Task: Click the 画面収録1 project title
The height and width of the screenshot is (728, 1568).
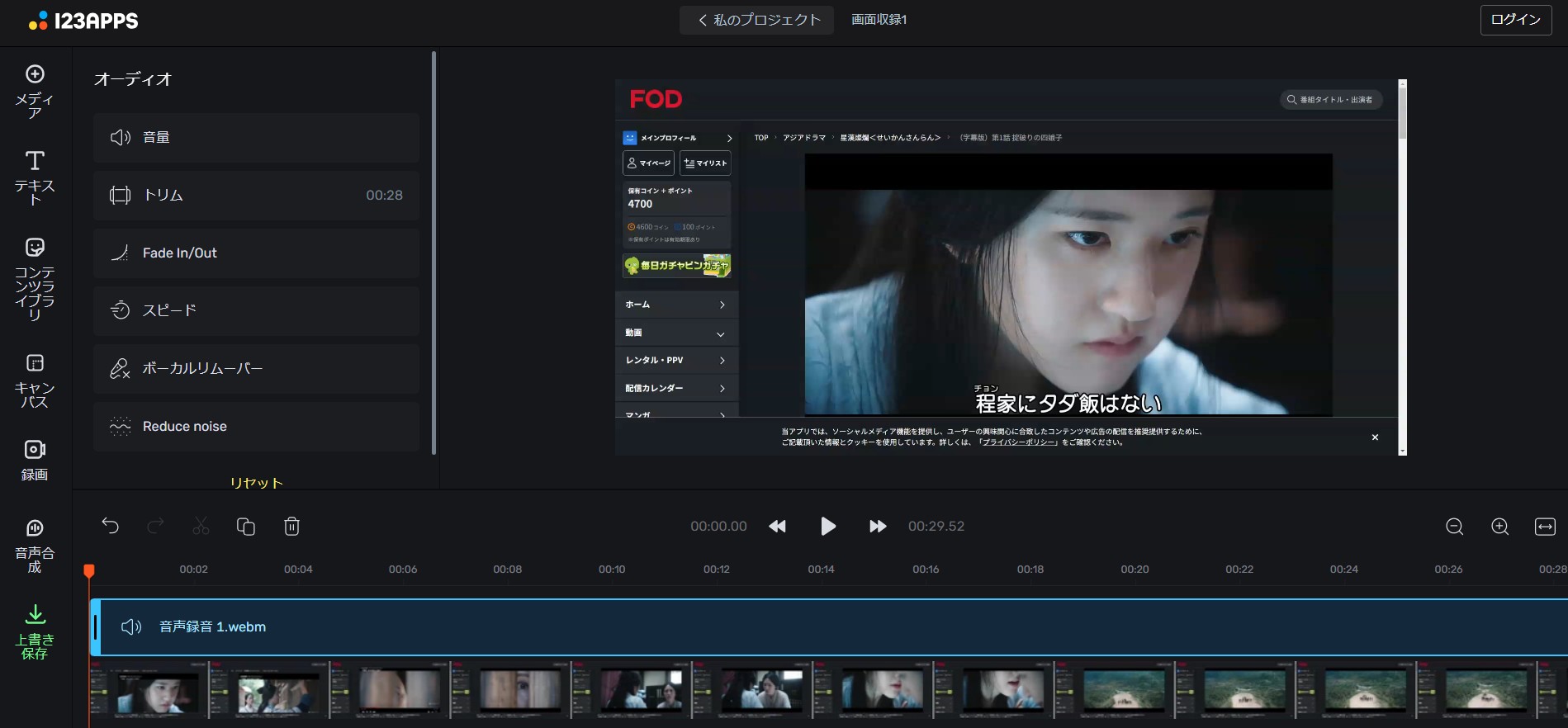Action: click(x=879, y=20)
